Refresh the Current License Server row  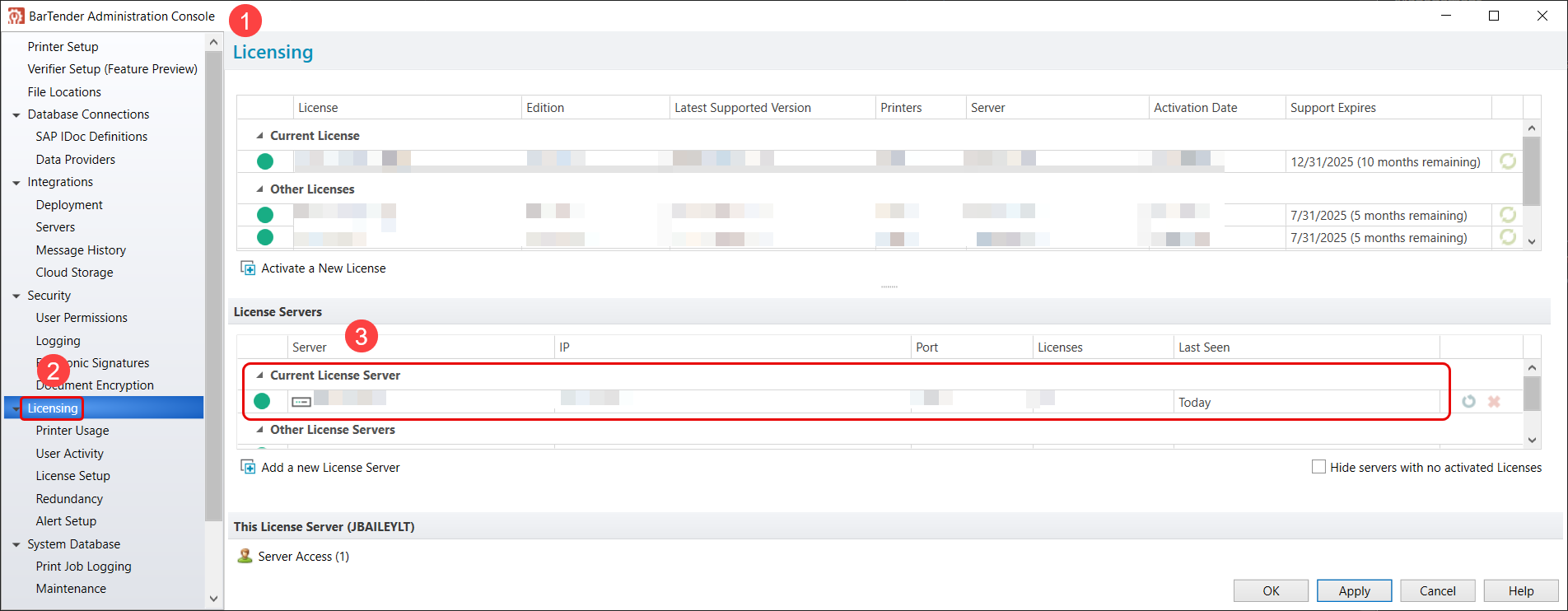pyautogui.click(x=1468, y=402)
